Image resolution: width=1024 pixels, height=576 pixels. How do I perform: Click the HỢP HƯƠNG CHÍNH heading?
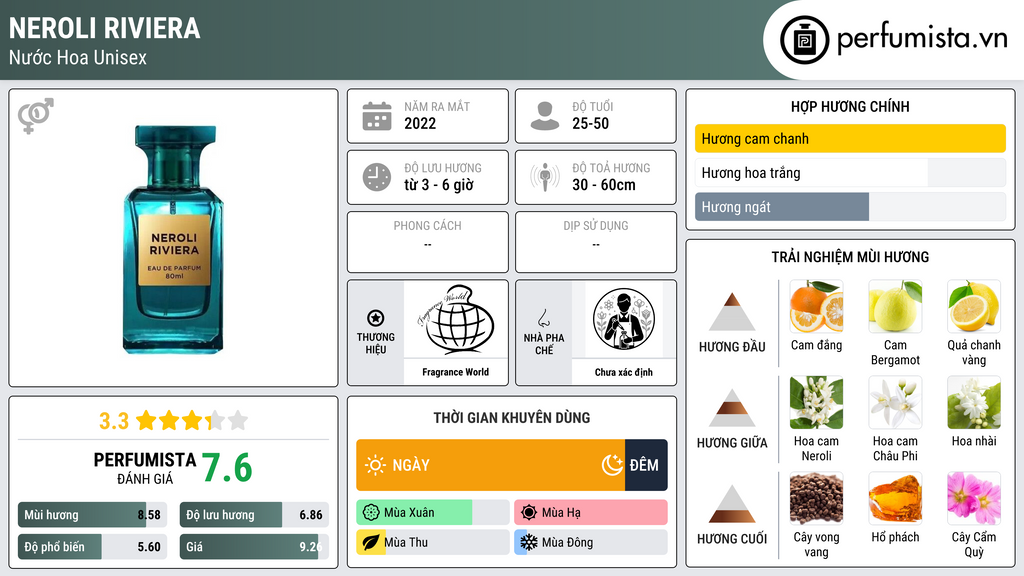pos(850,106)
